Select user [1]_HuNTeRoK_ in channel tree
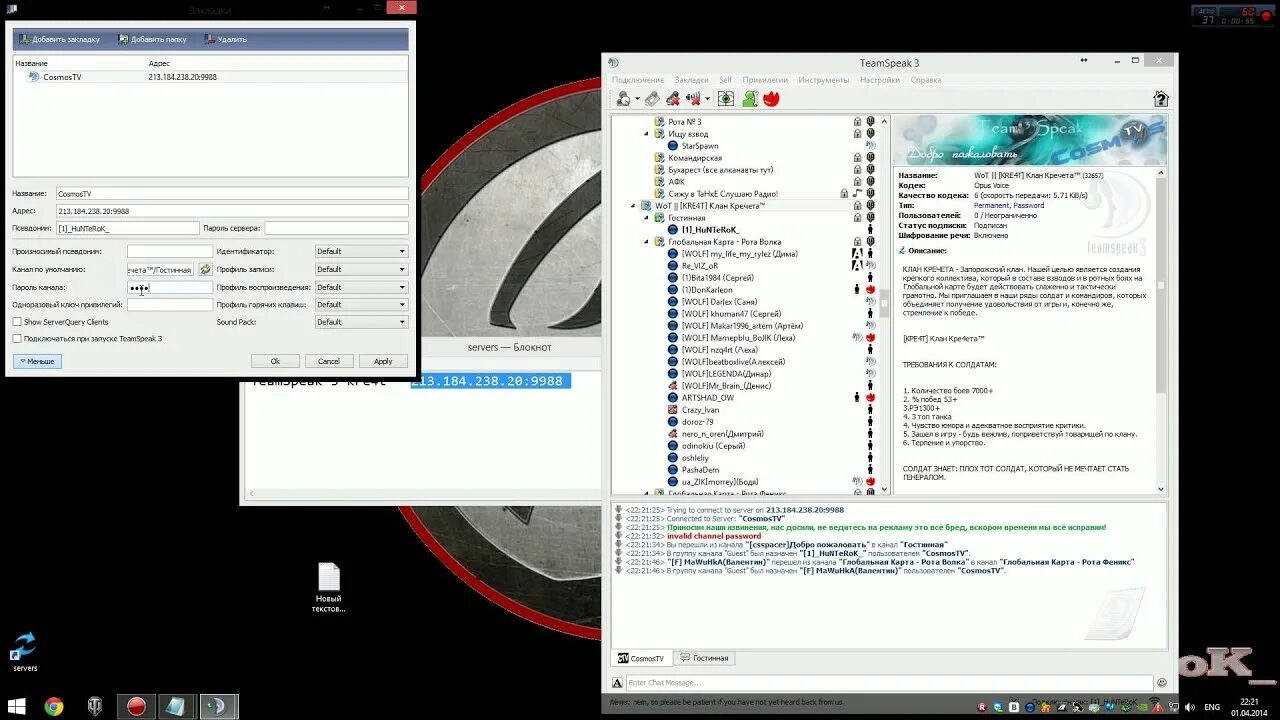 (x=709, y=230)
